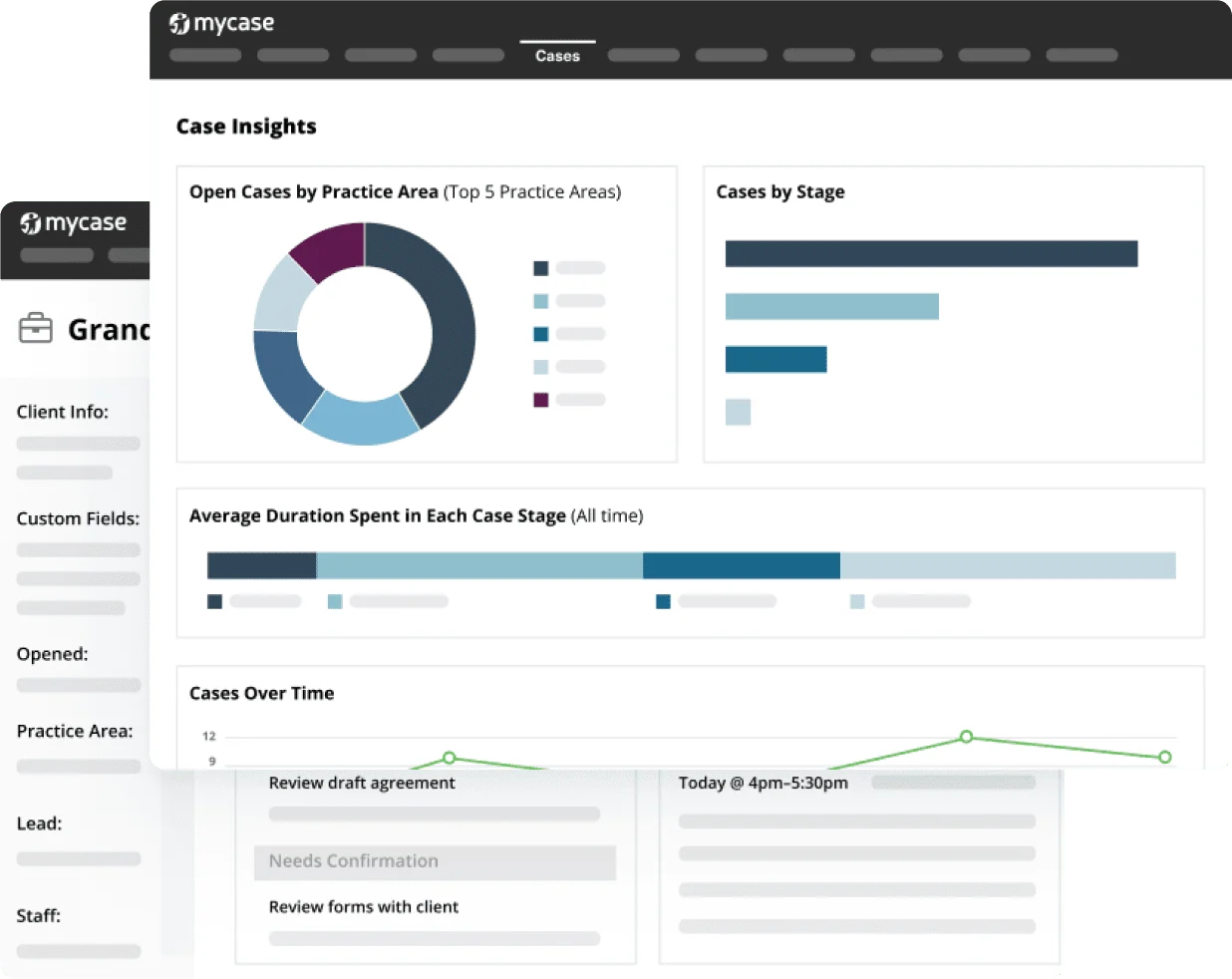Click the rightmost data point in Cases Over Time
Image resolution: width=1232 pixels, height=979 pixels.
tap(1164, 757)
